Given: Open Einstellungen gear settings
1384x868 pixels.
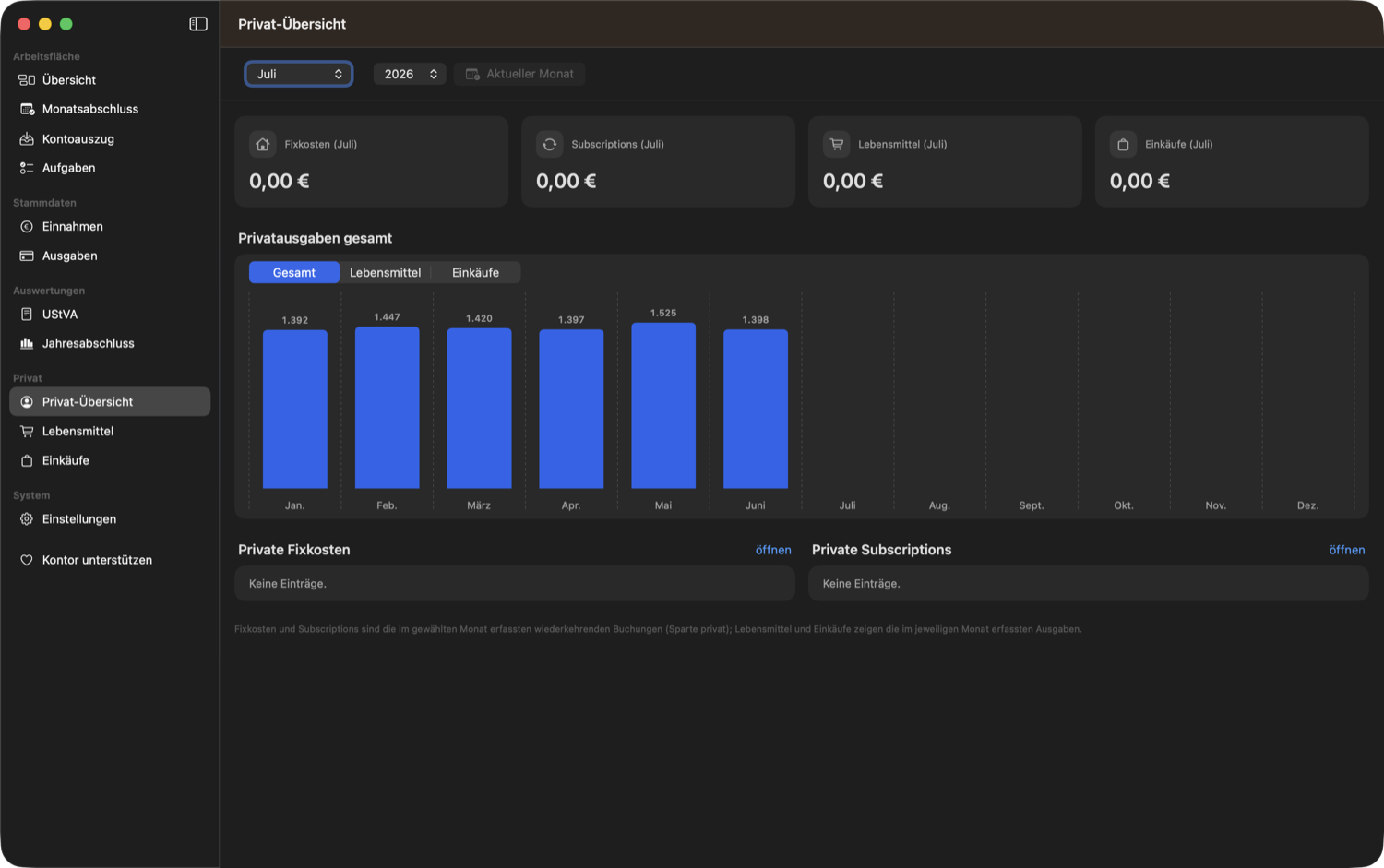Looking at the screenshot, I should 110,518.
